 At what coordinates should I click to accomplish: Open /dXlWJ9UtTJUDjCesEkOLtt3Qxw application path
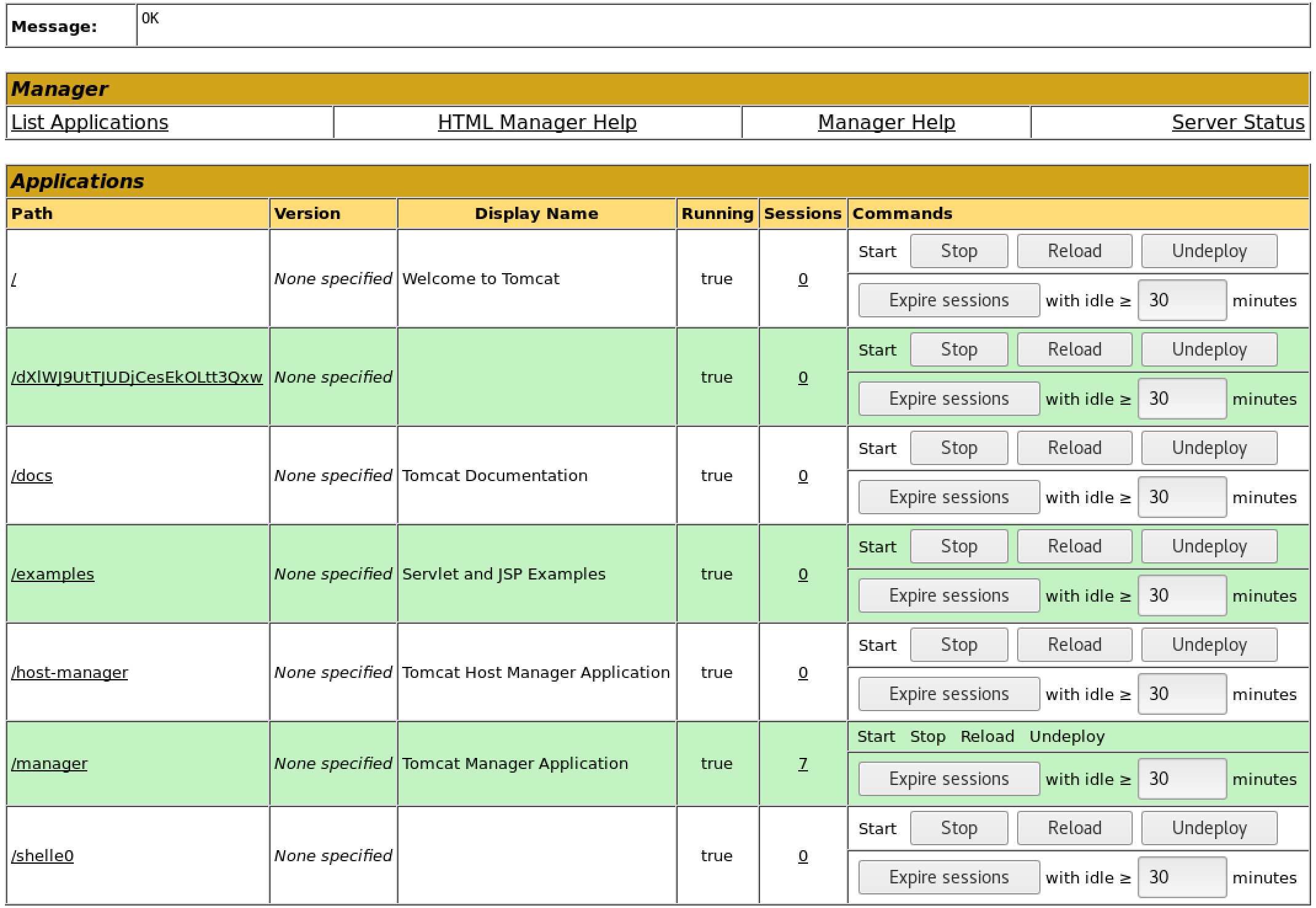[x=137, y=377]
